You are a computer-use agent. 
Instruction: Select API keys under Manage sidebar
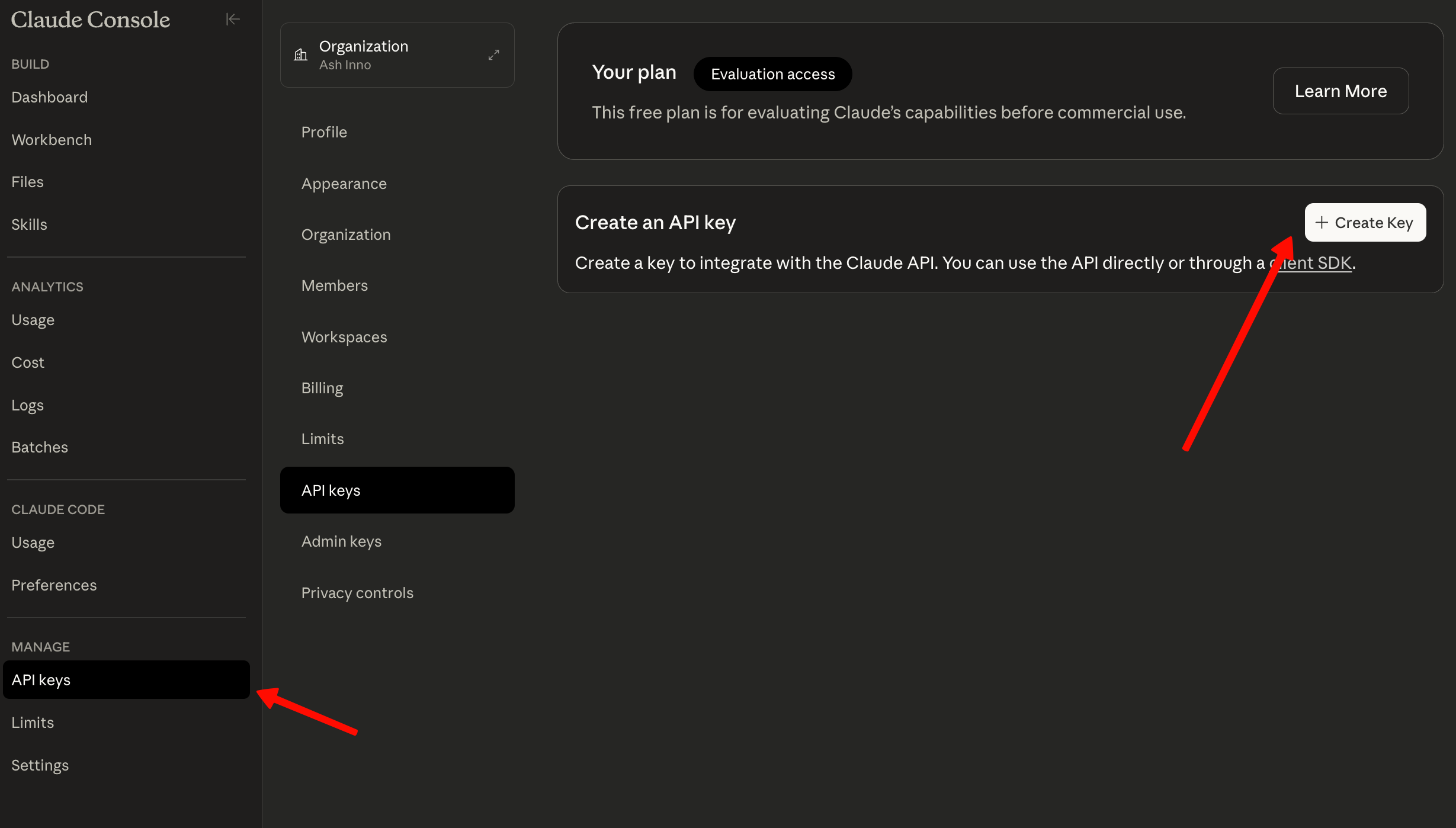[126, 680]
